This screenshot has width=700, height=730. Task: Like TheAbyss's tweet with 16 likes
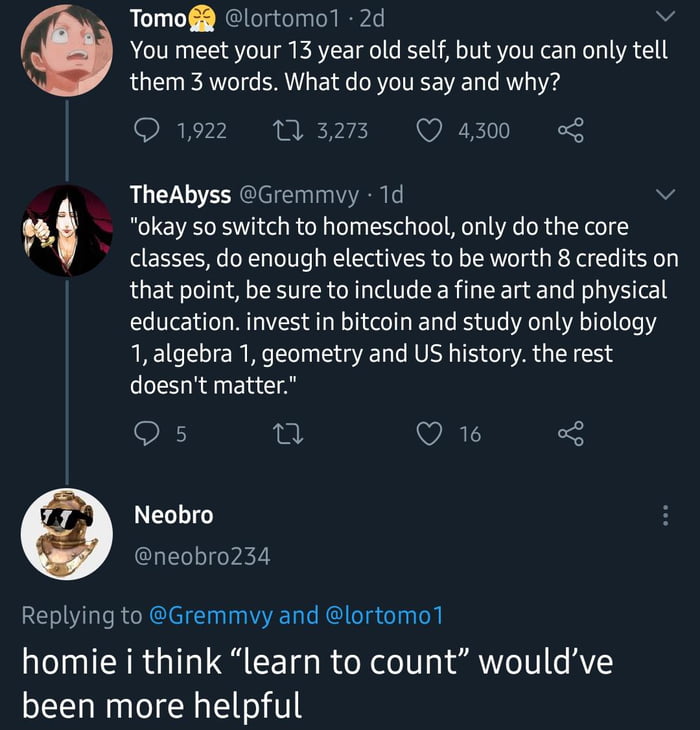tap(431, 433)
